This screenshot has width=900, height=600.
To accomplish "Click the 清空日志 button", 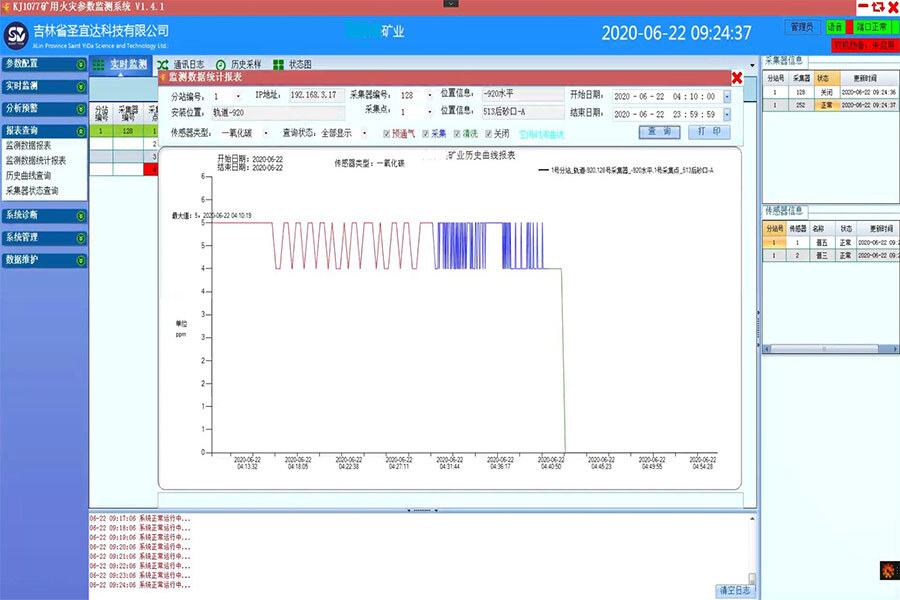I will (735, 590).
